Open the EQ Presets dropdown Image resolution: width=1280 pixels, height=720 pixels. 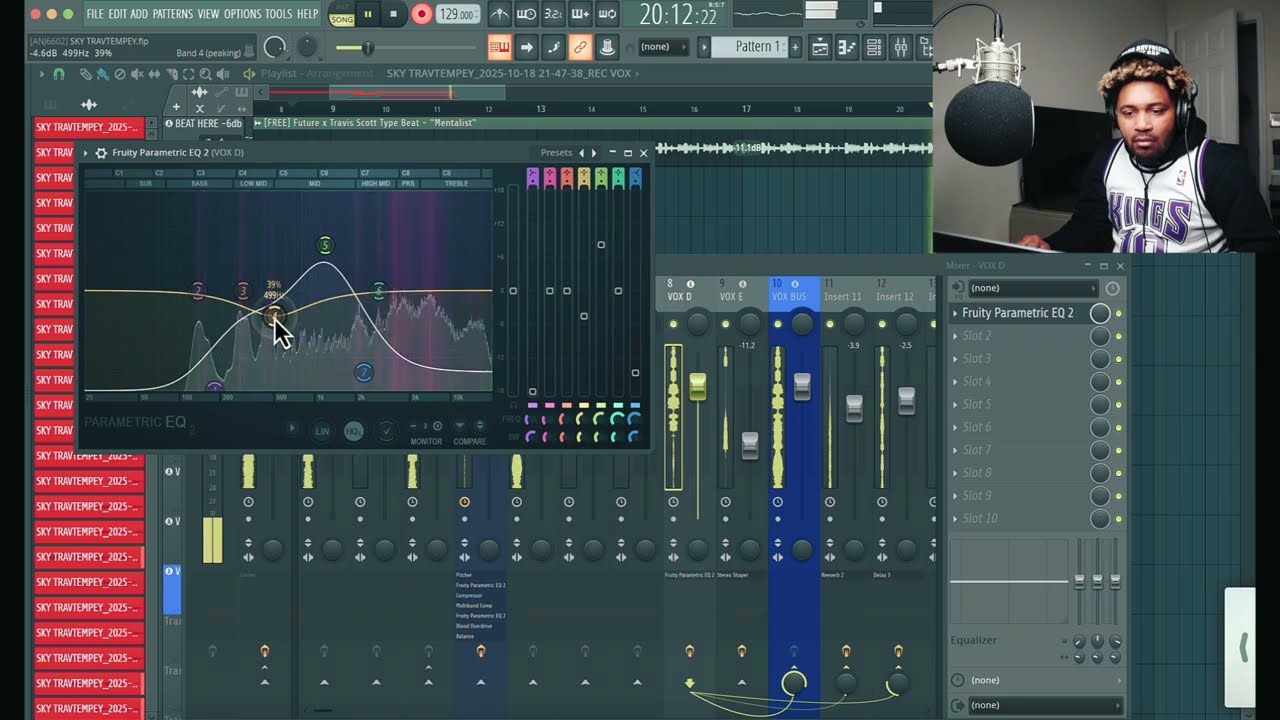pyautogui.click(x=556, y=153)
